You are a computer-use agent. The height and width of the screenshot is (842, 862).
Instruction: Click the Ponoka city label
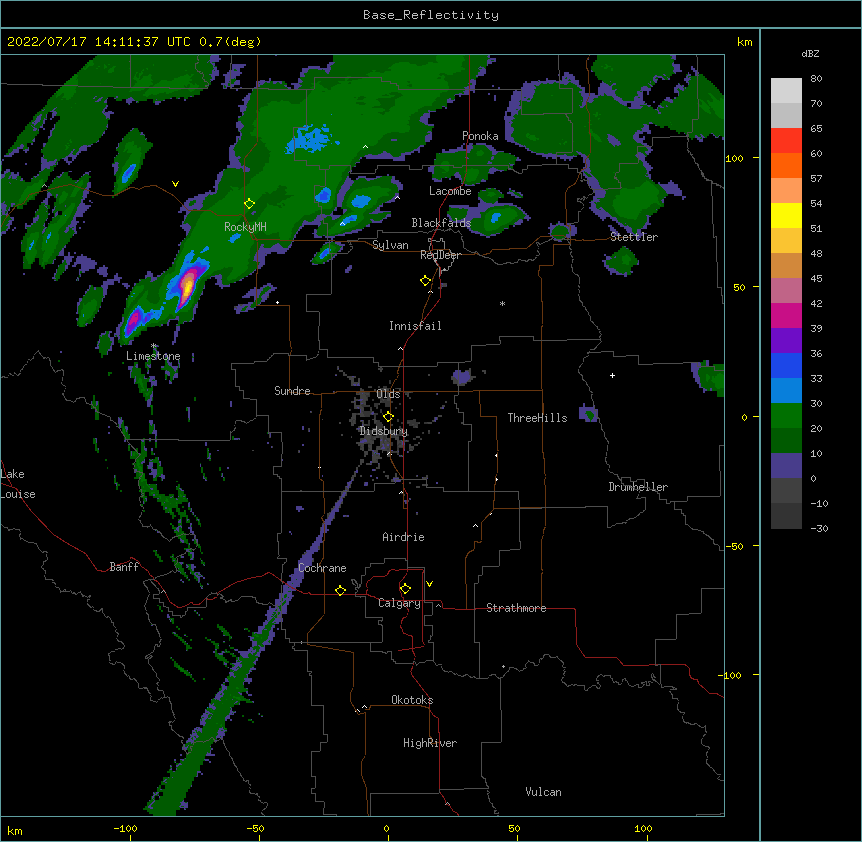(480, 136)
